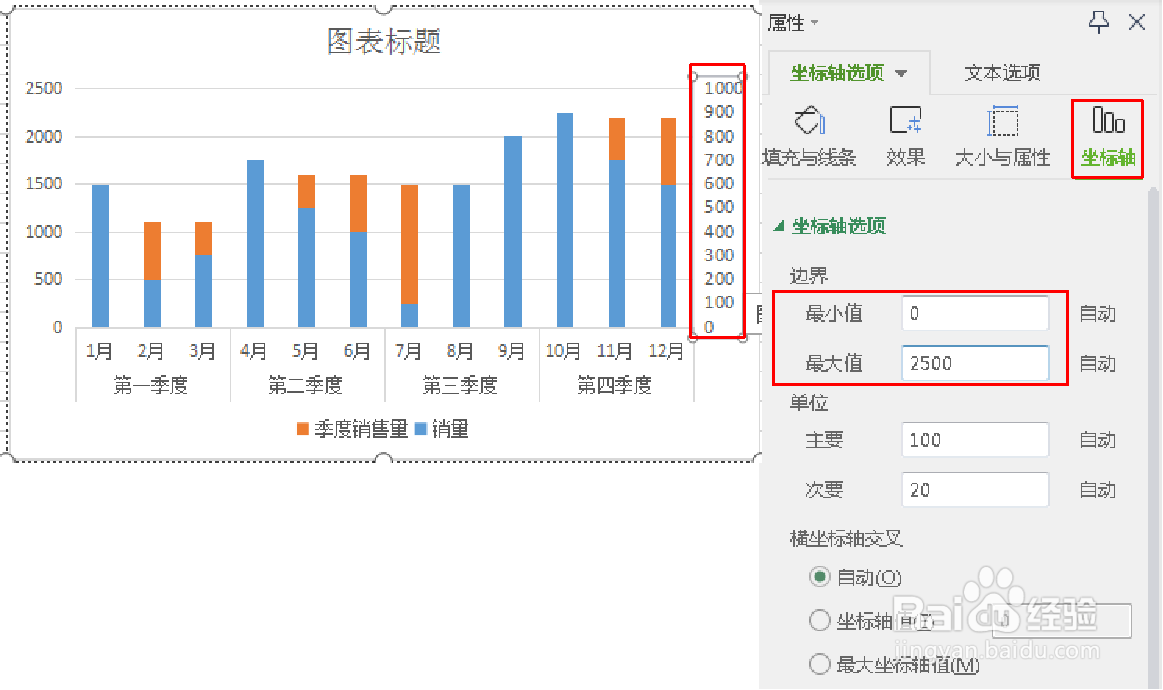The height and width of the screenshot is (690, 1163).
Task: Select the blue bar for 10月
Action: coord(564,220)
